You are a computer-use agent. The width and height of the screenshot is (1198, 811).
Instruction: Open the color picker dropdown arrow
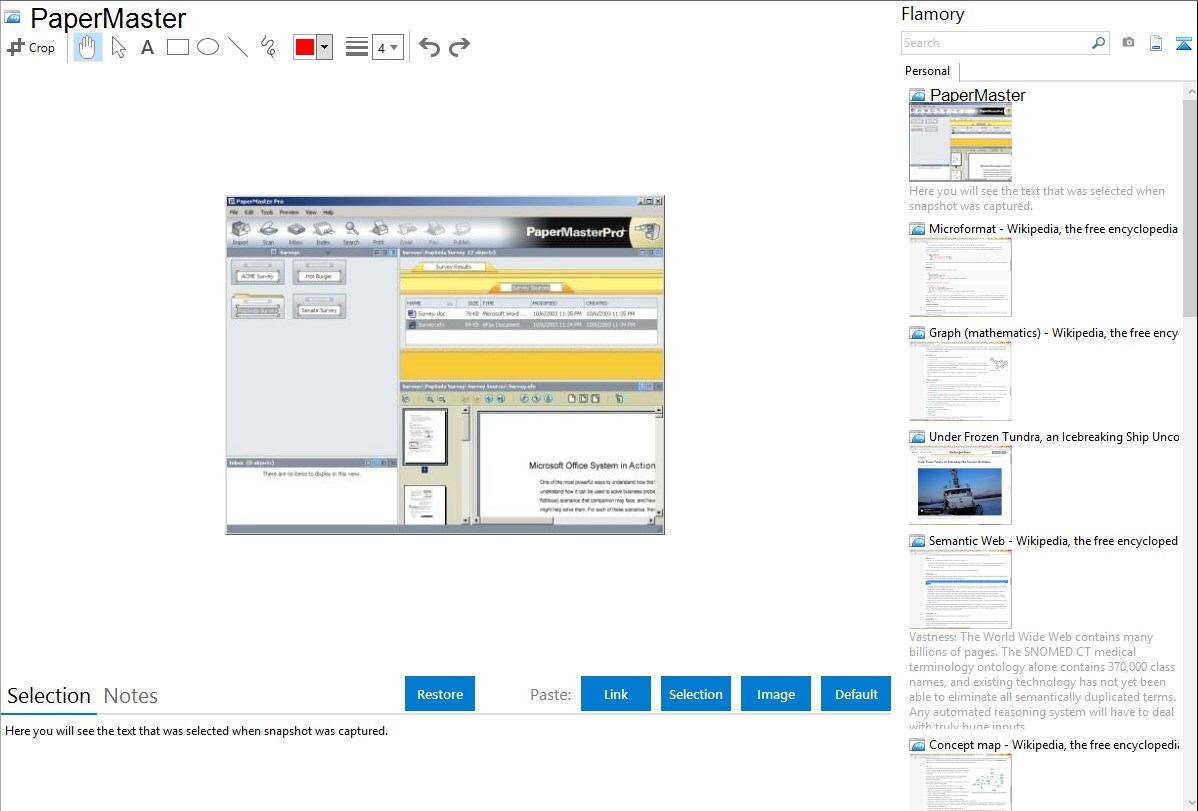tap(325, 47)
